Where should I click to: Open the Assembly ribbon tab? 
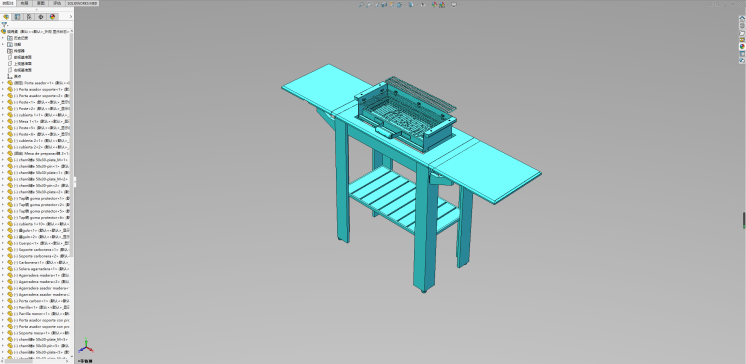(x=8, y=3)
